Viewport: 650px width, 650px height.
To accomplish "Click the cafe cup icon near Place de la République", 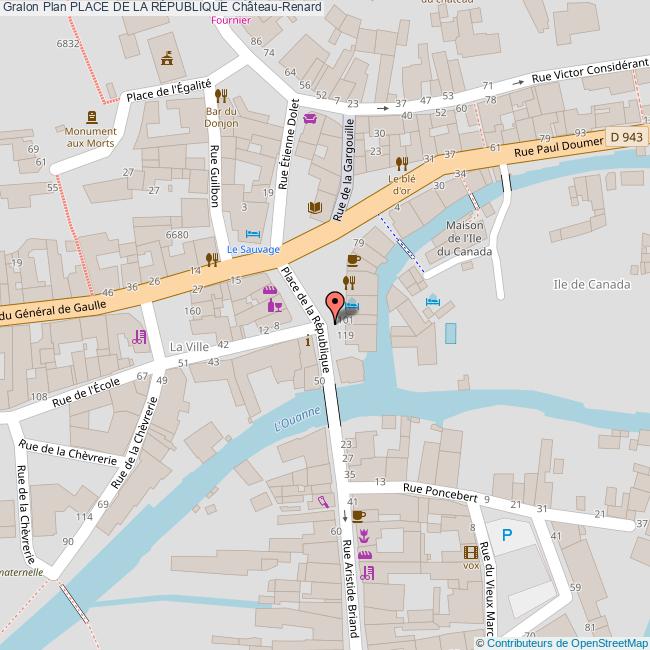I will pyautogui.click(x=354, y=260).
